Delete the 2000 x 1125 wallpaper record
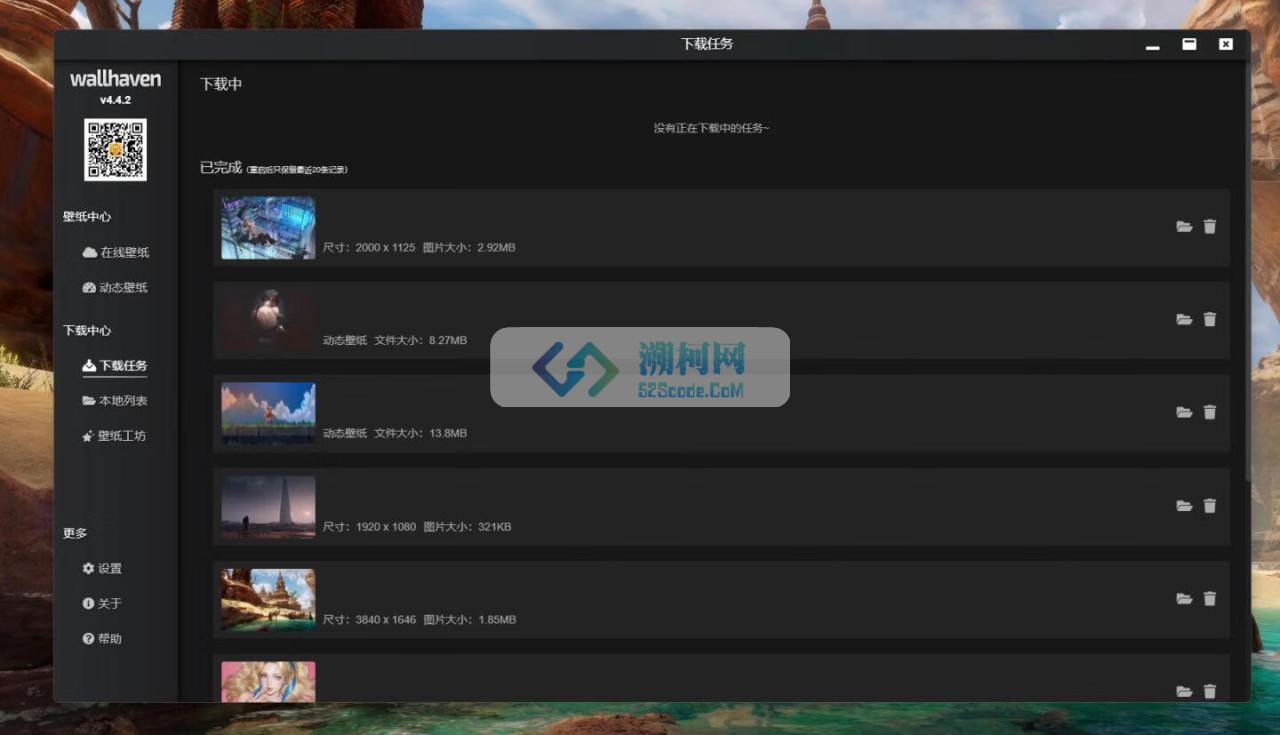The image size is (1280, 735). coord(1210,227)
